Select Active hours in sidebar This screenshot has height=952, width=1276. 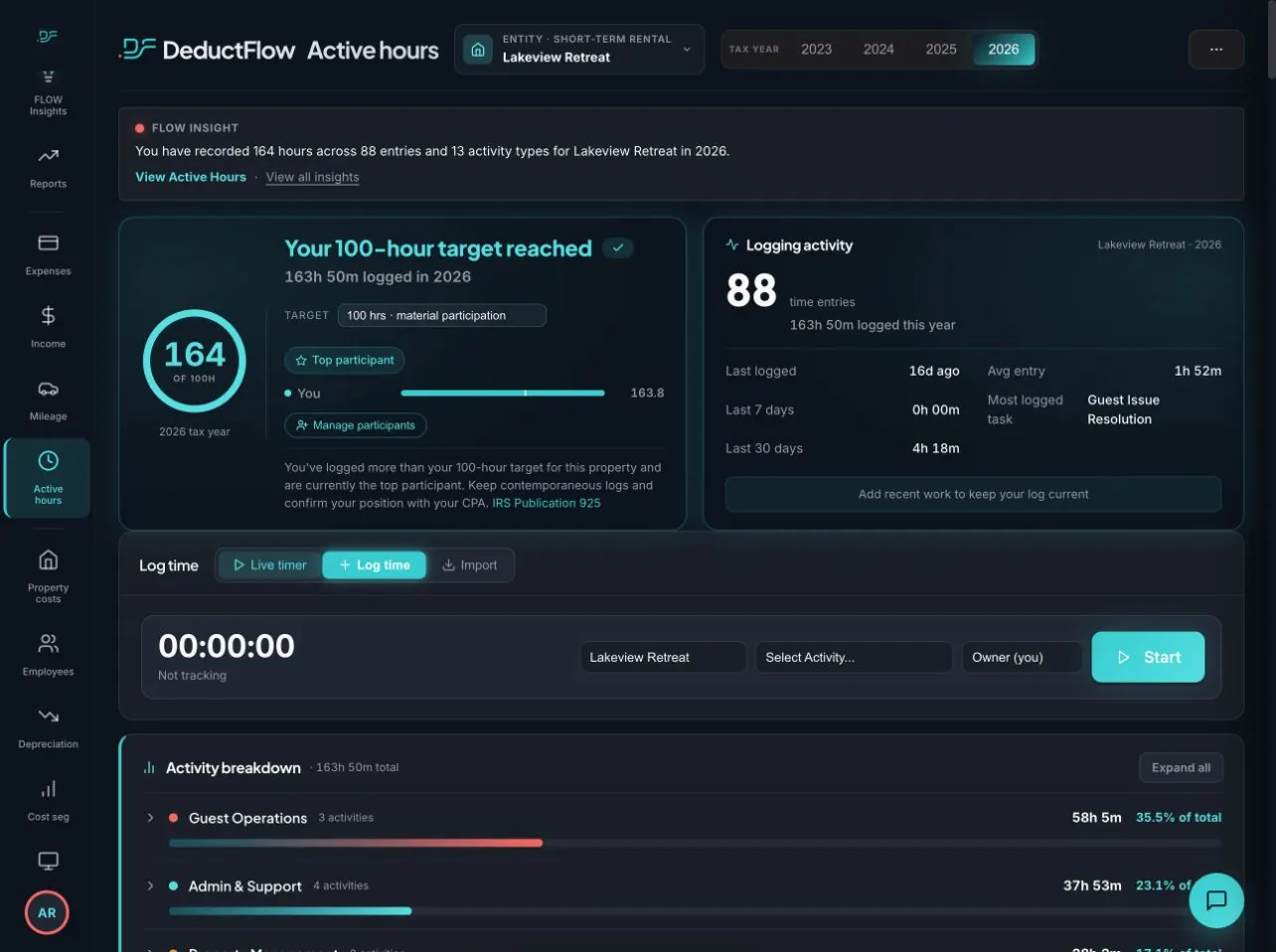(48, 478)
